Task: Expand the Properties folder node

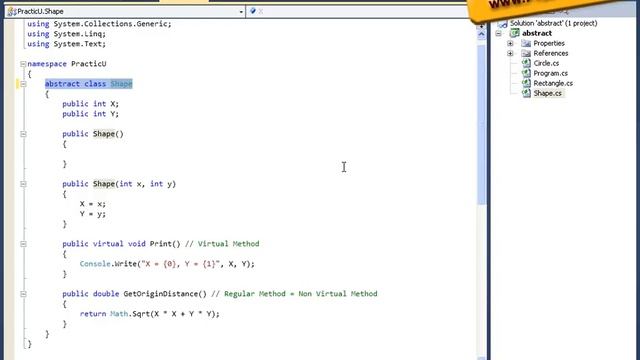Action: tap(510, 43)
